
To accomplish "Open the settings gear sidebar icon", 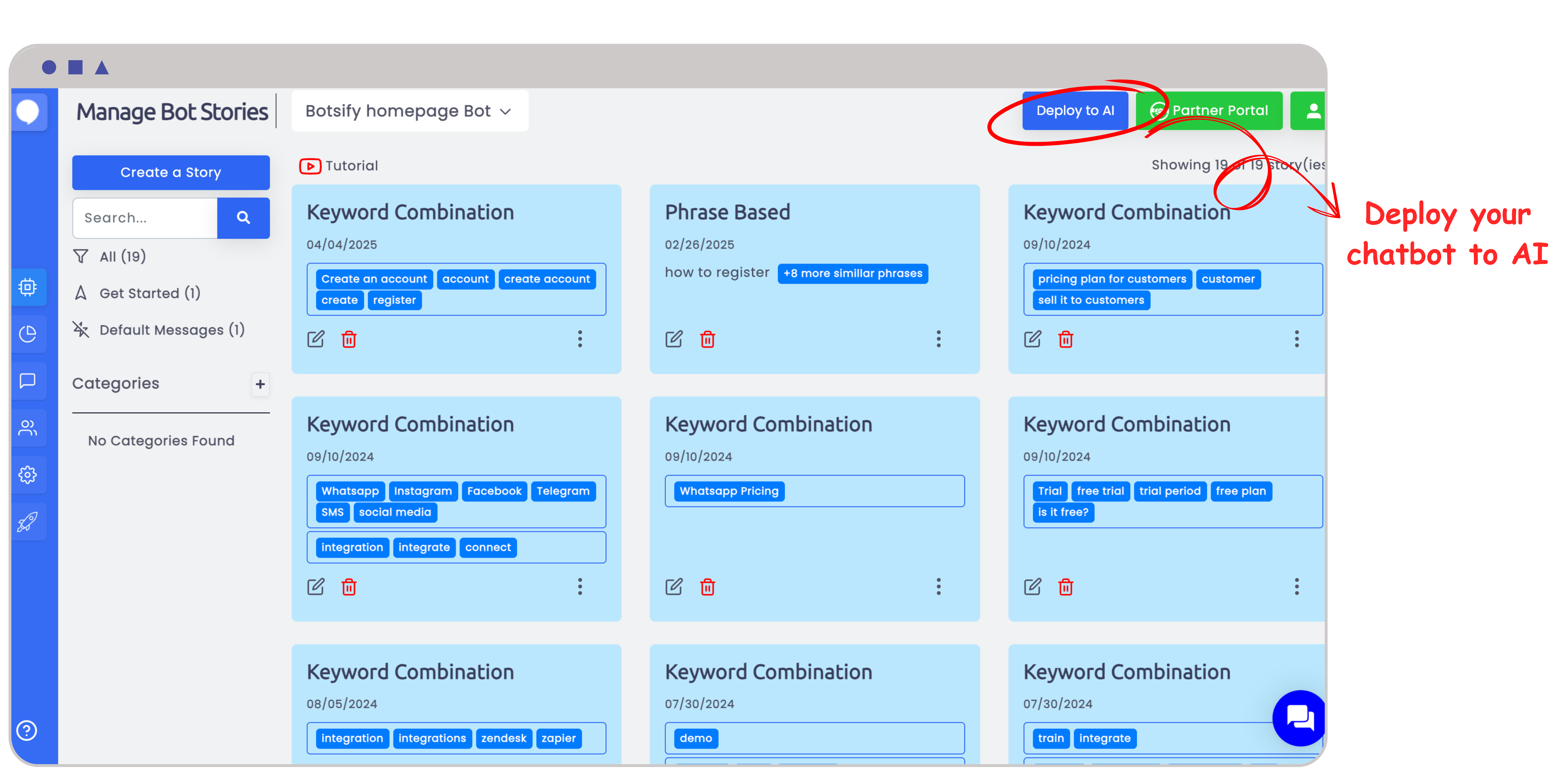I will pos(28,475).
